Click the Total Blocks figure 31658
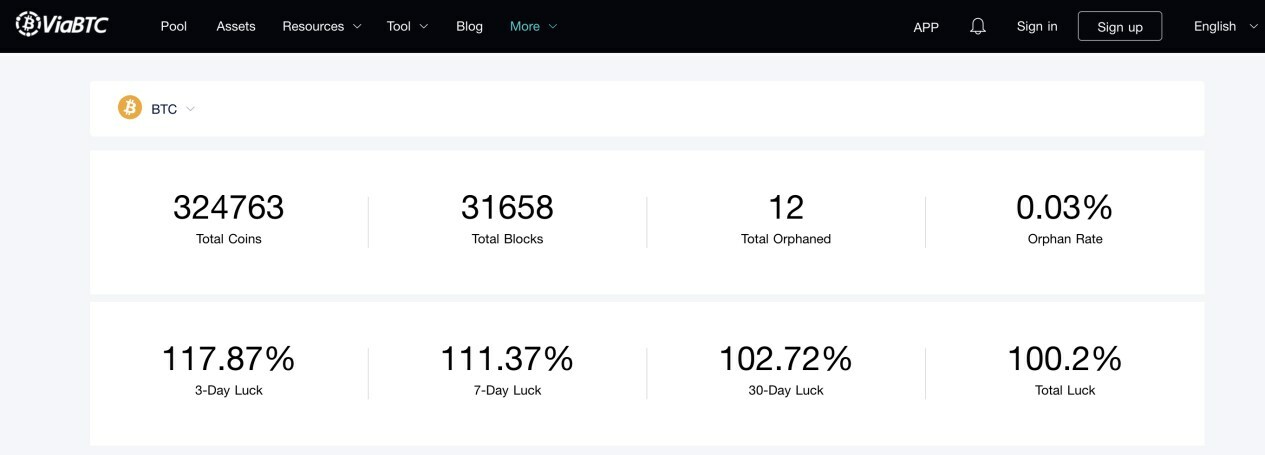This screenshot has width=1265, height=455. [x=507, y=208]
